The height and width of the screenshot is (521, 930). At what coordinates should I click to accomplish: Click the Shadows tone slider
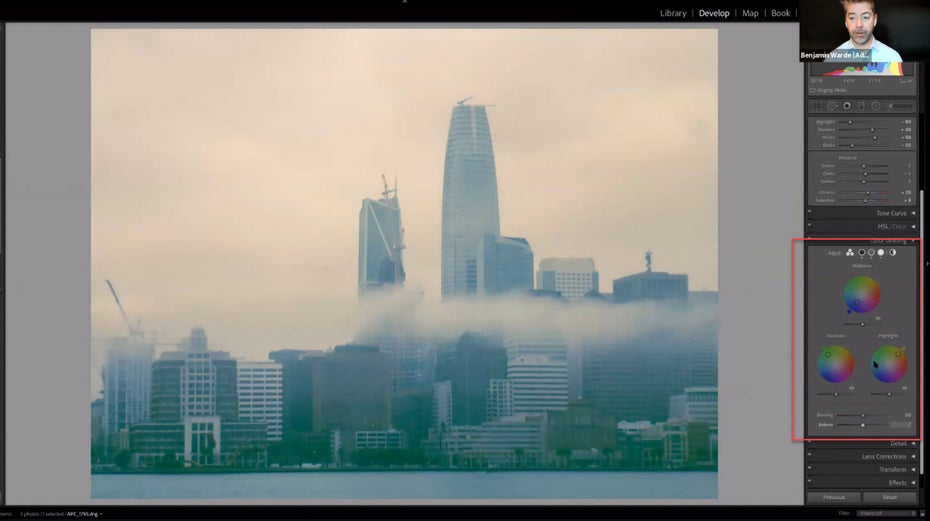point(863,130)
